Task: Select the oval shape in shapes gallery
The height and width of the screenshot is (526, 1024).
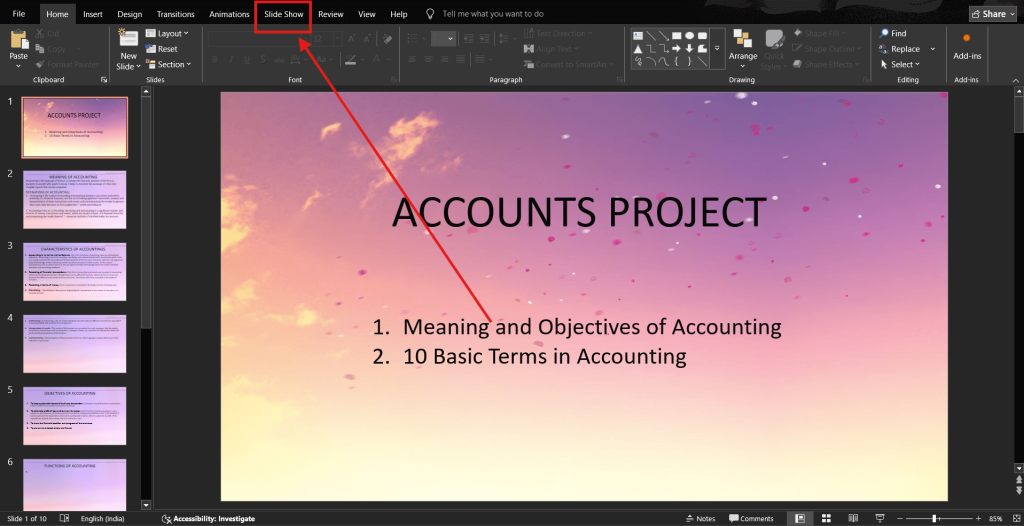Action: [x=691, y=34]
